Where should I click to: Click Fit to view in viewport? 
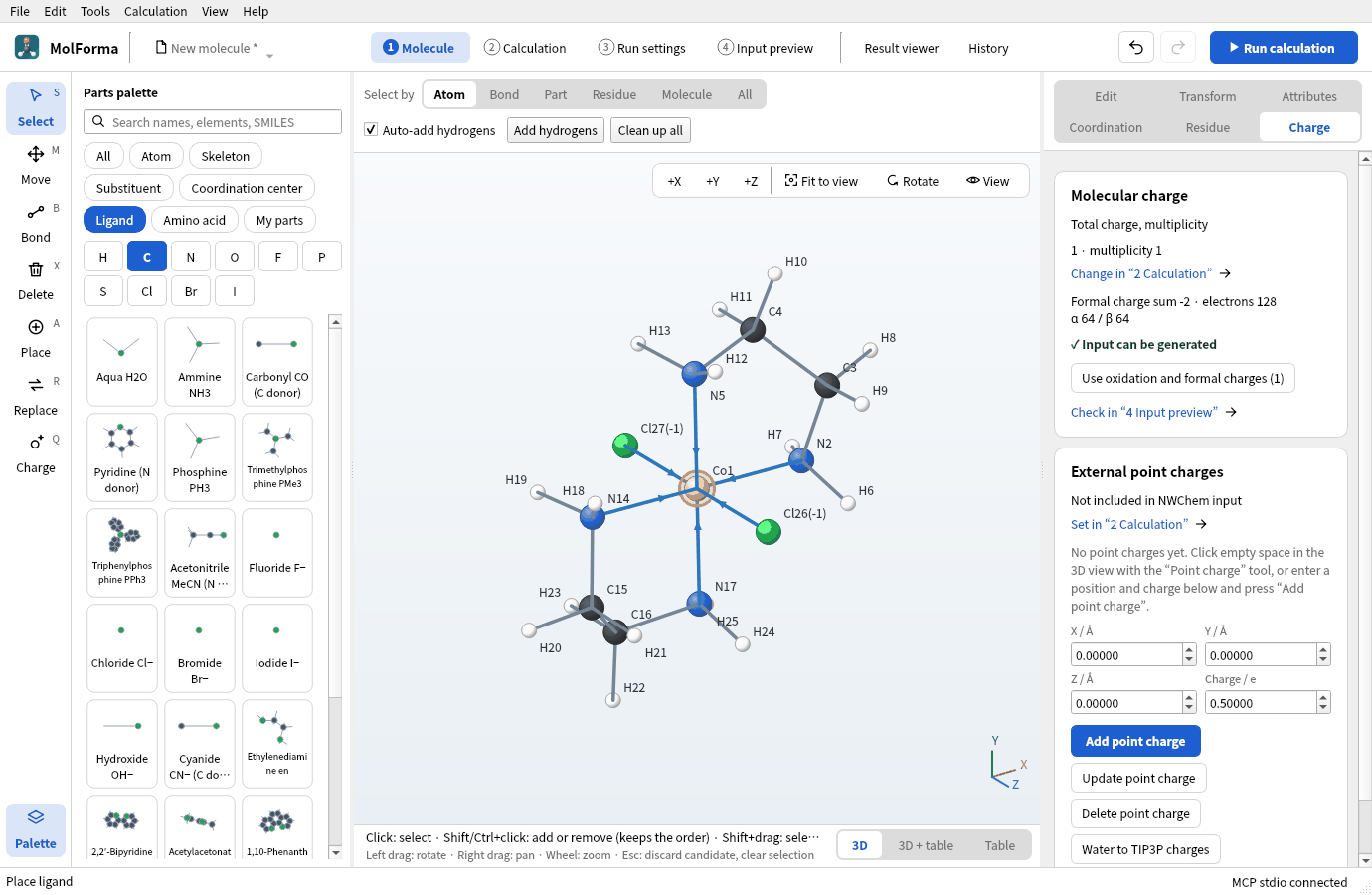click(821, 181)
